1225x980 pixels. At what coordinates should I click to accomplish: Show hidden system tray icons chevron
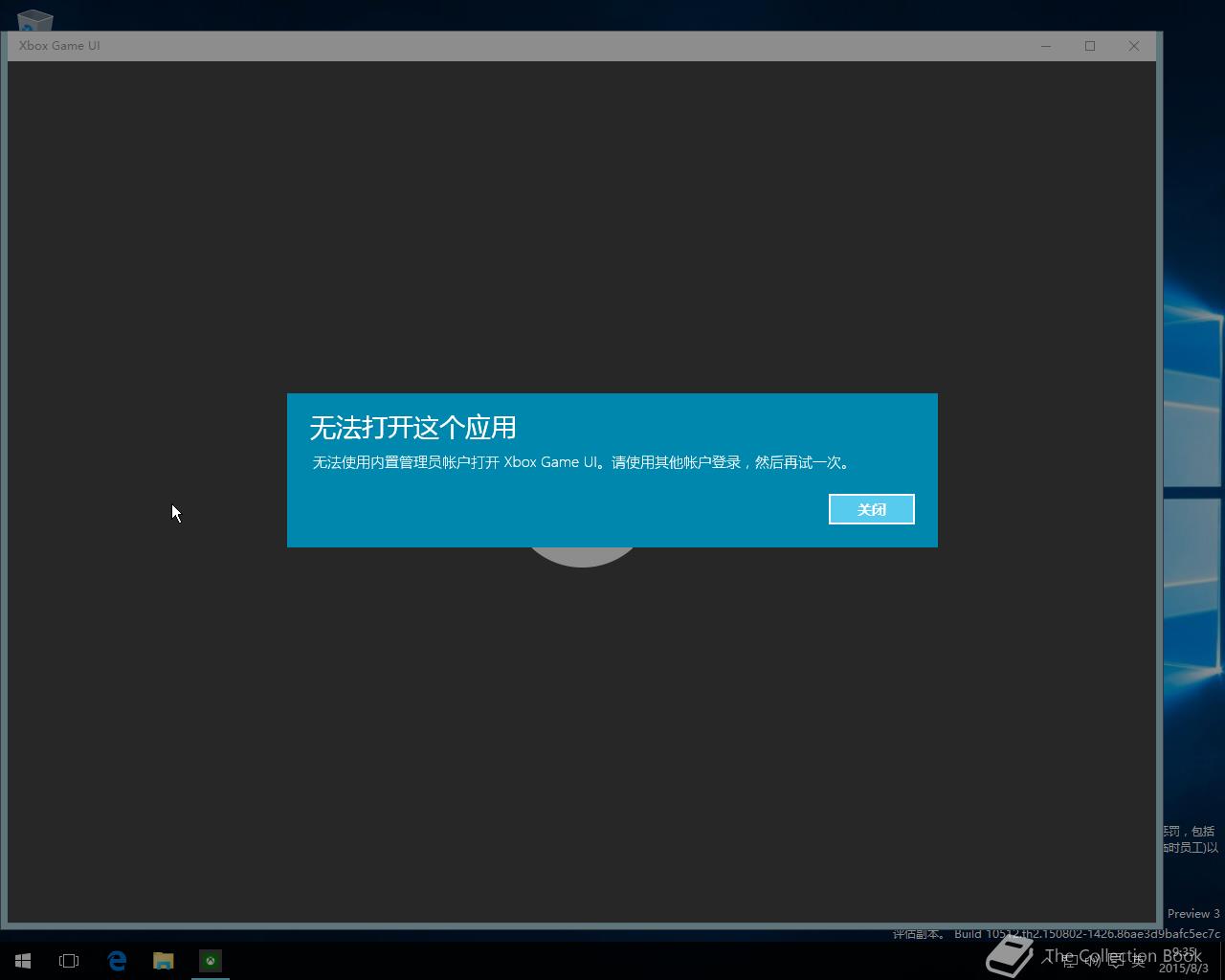click(x=1047, y=960)
